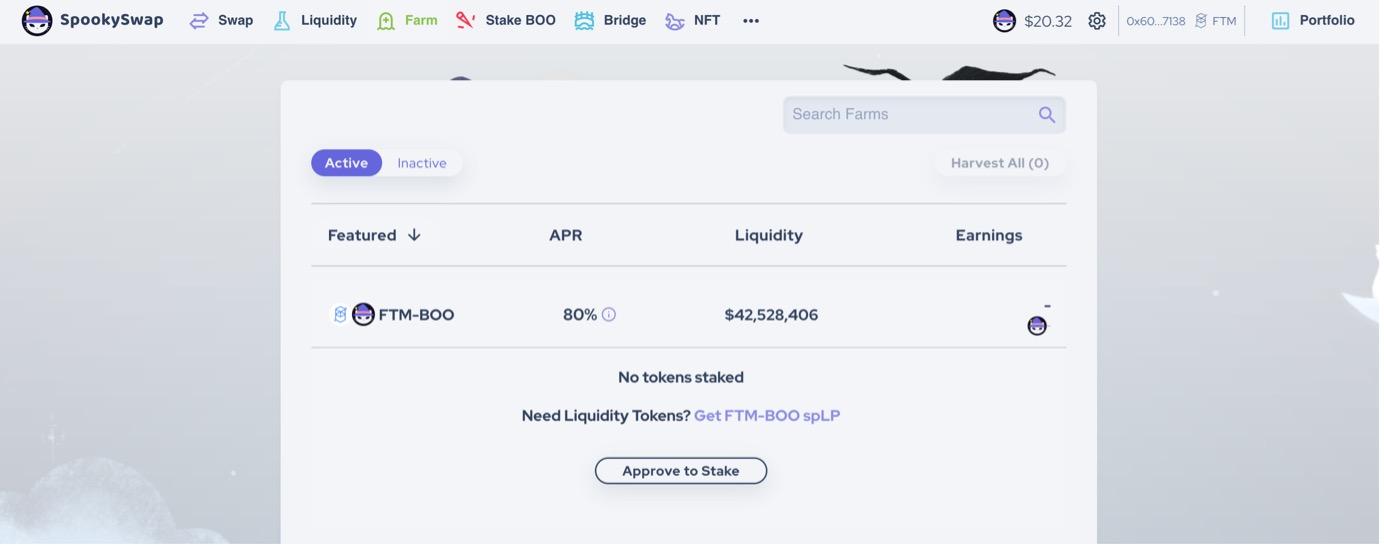Sort farms by Featured arrow
1384x546 pixels.
pyautogui.click(x=414, y=235)
